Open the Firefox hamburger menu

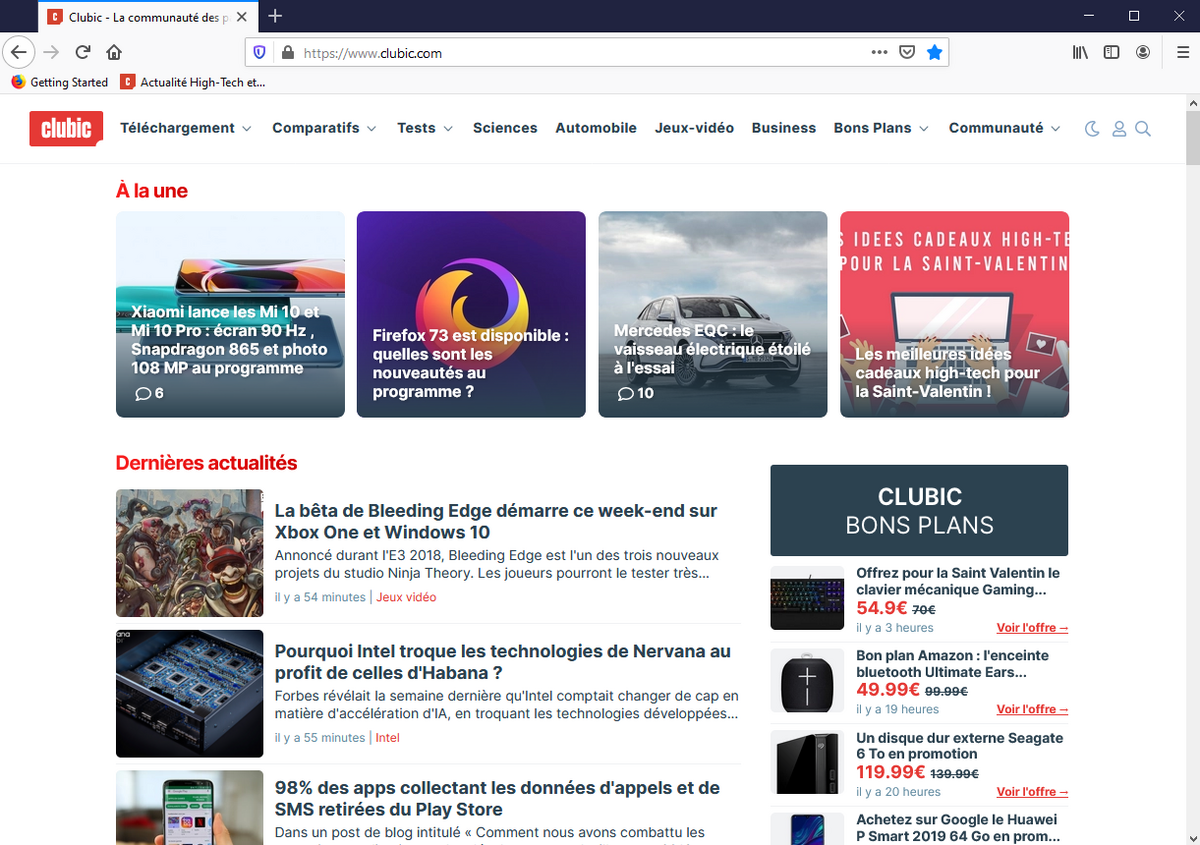pos(1182,52)
